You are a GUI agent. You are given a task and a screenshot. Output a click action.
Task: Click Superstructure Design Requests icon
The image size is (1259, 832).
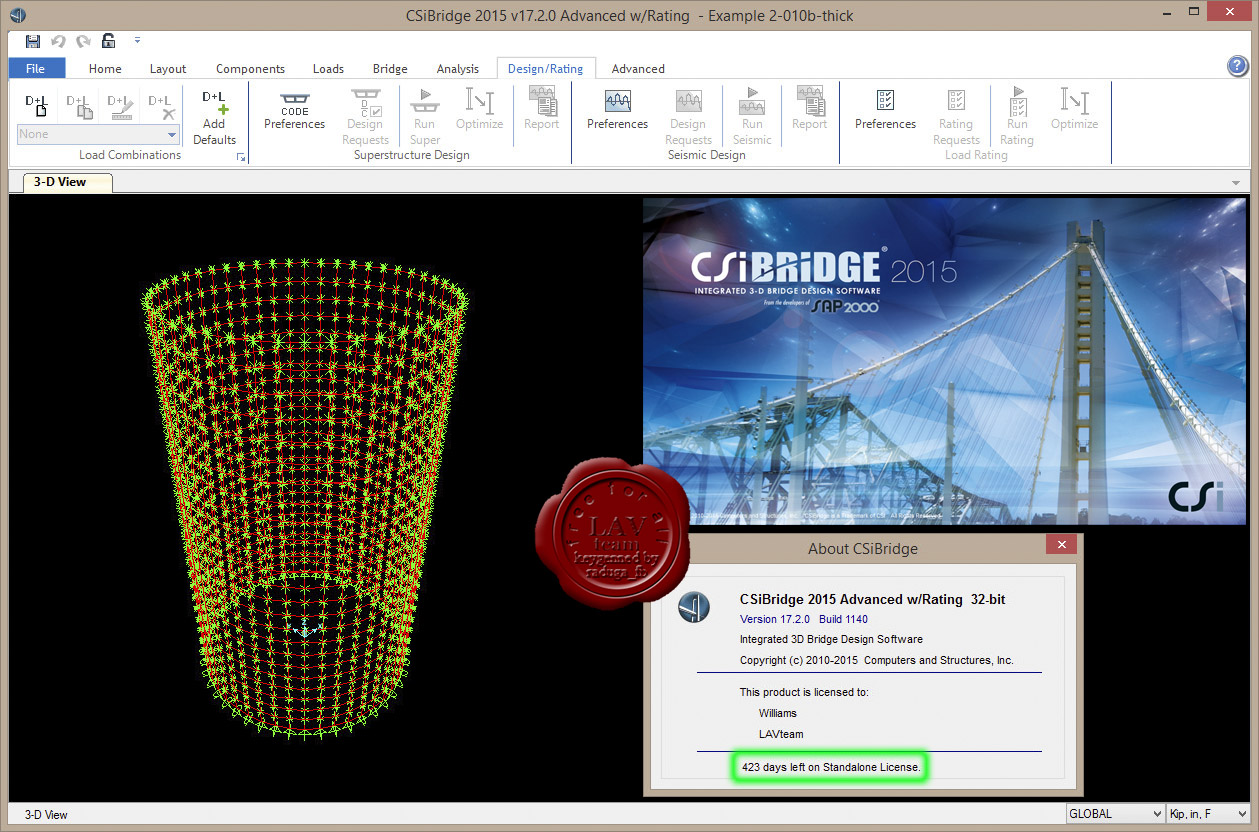pyautogui.click(x=365, y=117)
